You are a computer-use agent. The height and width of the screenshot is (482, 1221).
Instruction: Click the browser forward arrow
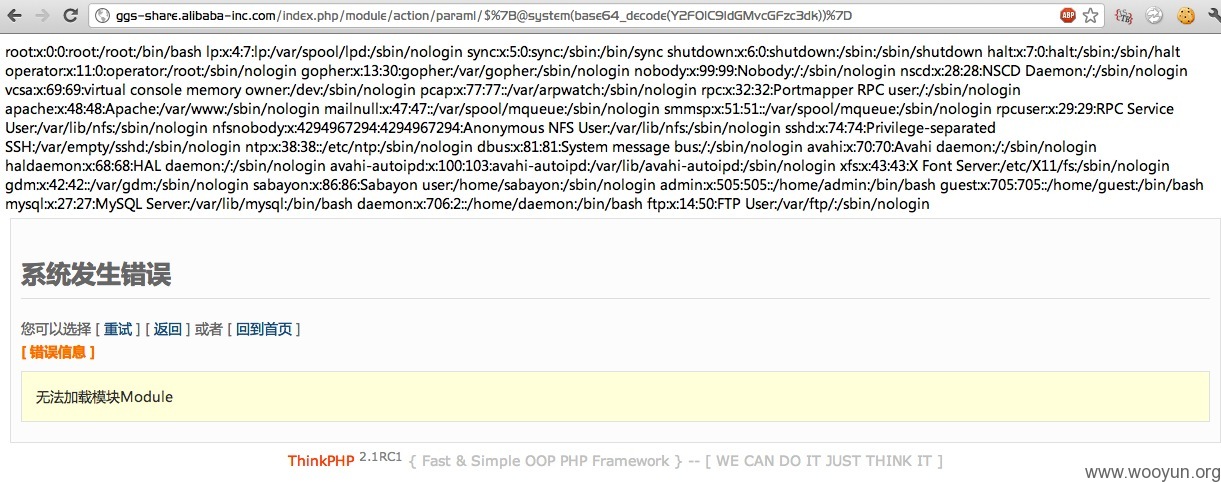[42, 15]
